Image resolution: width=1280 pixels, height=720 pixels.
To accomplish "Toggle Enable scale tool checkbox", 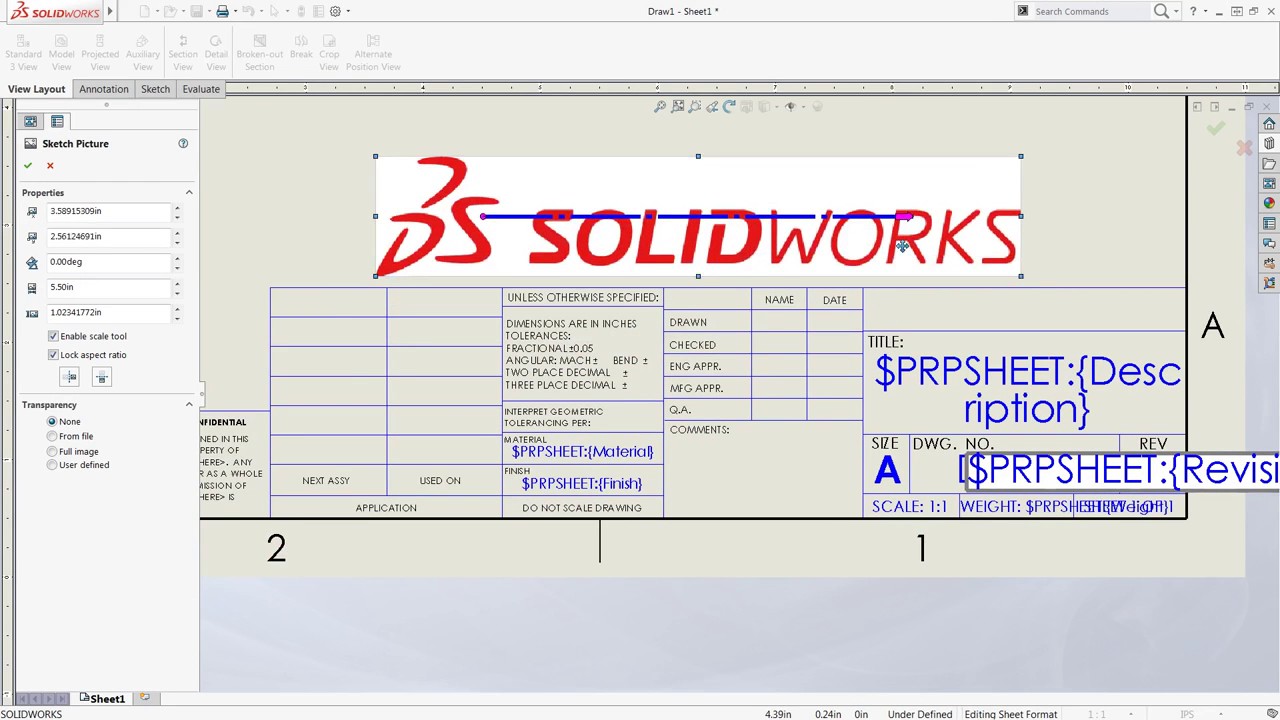I will pyautogui.click(x=53, y=336).
